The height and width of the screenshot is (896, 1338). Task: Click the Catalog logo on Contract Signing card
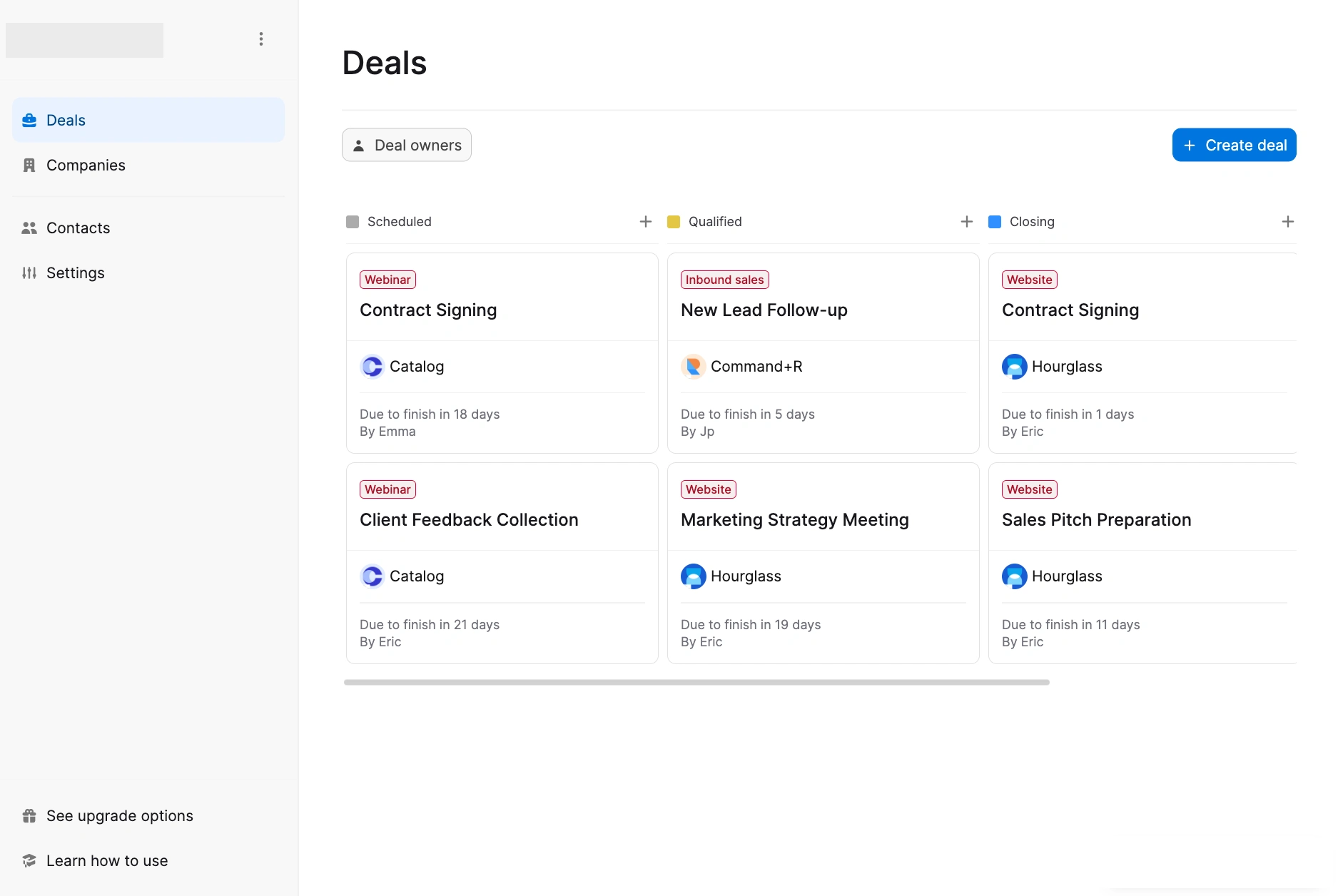372,367
